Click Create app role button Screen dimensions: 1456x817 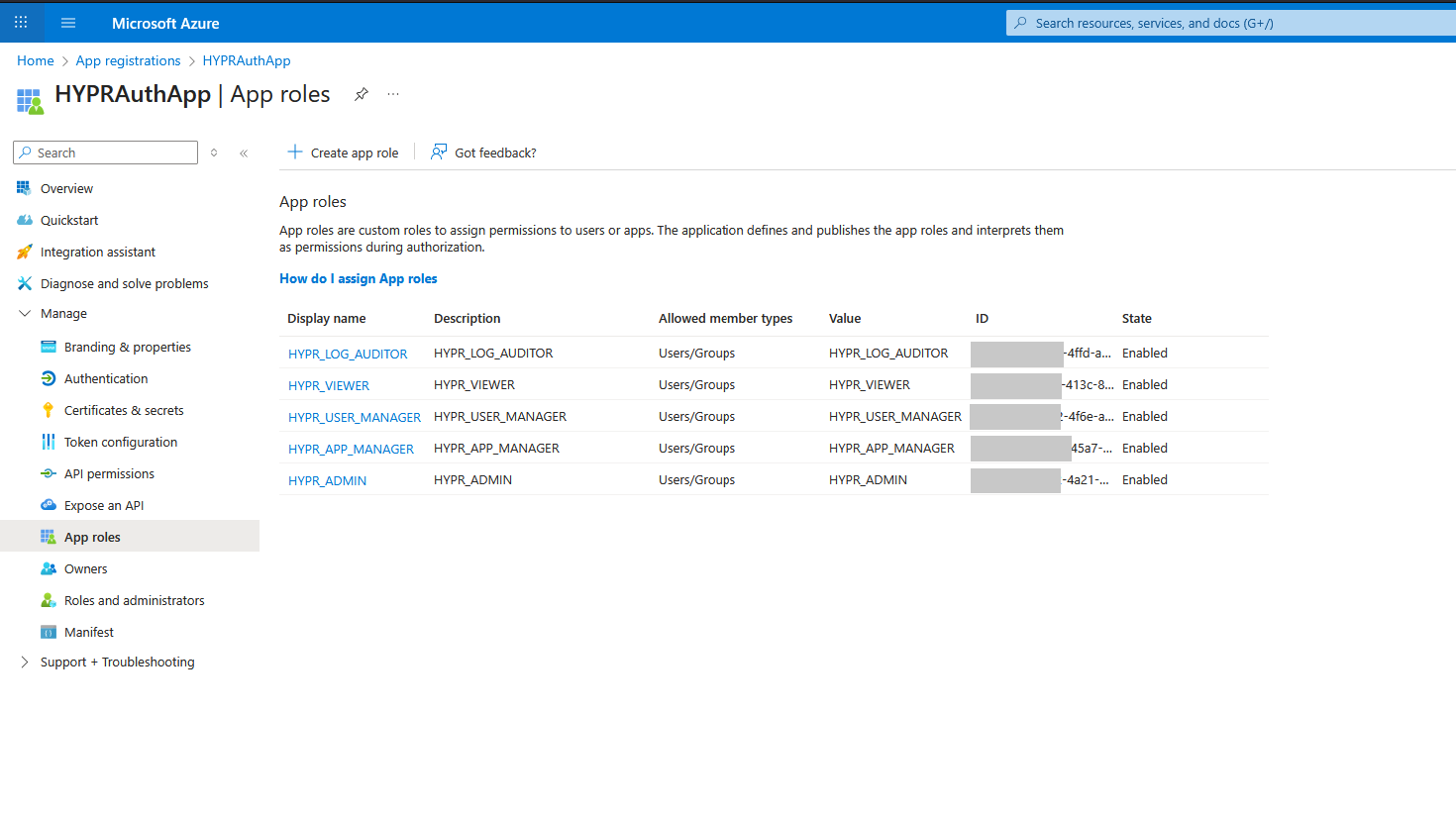point(343,153)
